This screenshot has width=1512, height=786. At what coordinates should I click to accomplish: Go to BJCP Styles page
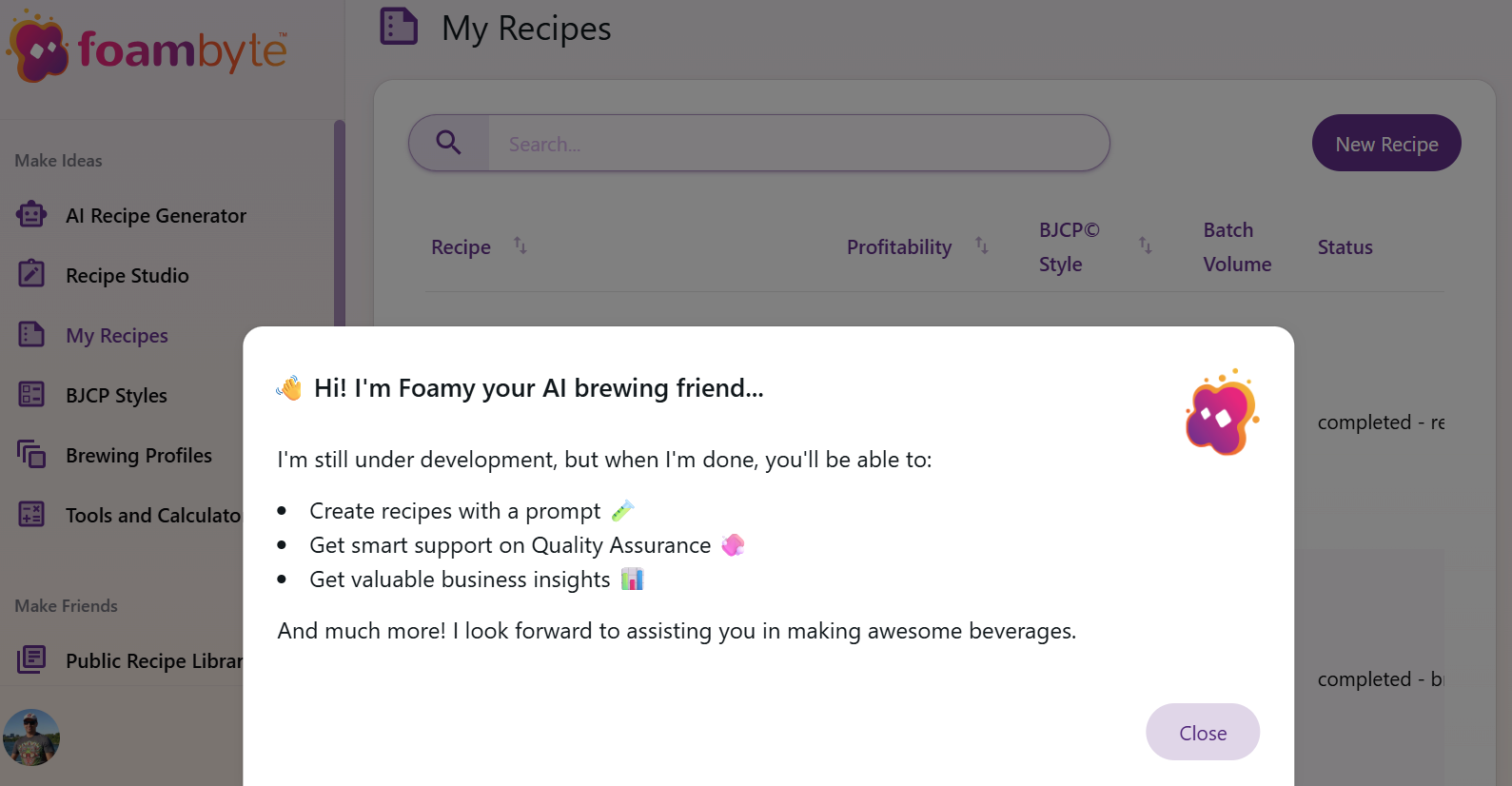coord(116,396)
